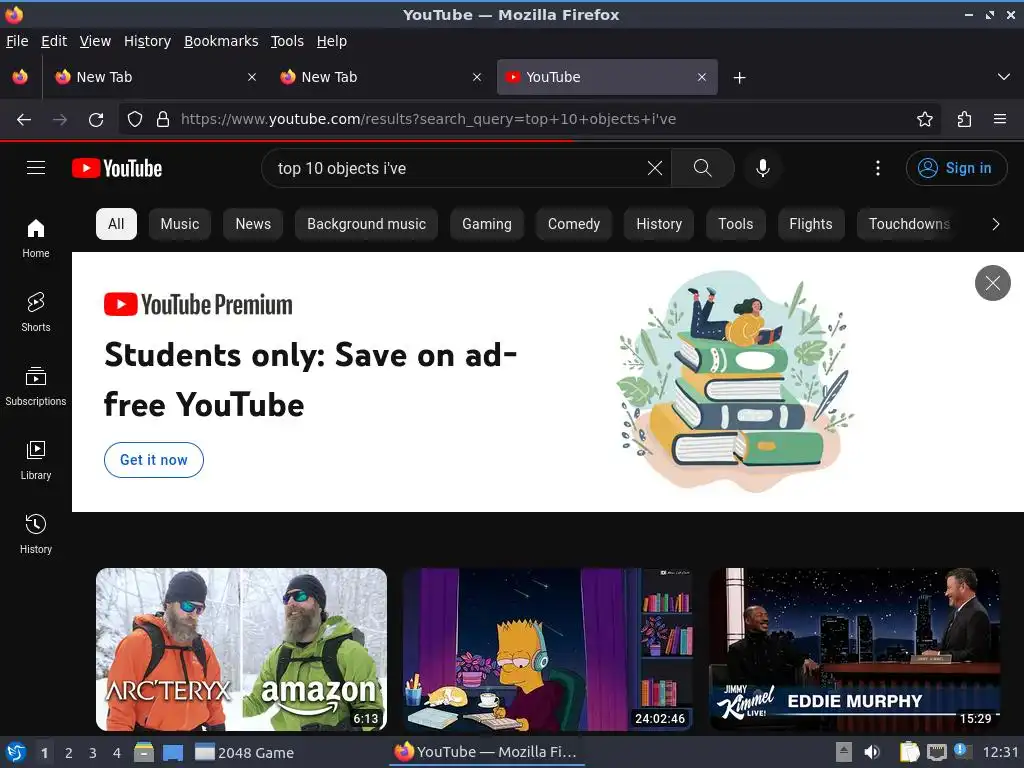Open a new browser tab

[x=739, y=78]
